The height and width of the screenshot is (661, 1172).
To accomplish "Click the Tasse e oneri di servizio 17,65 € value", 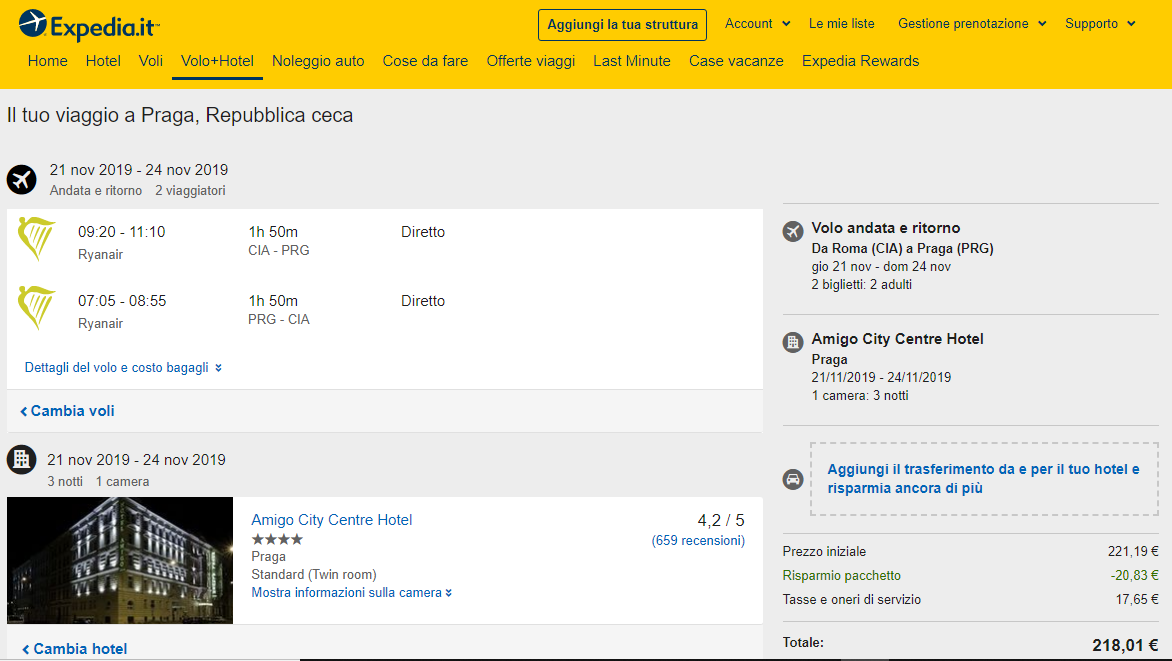I will coord(1137,599).
